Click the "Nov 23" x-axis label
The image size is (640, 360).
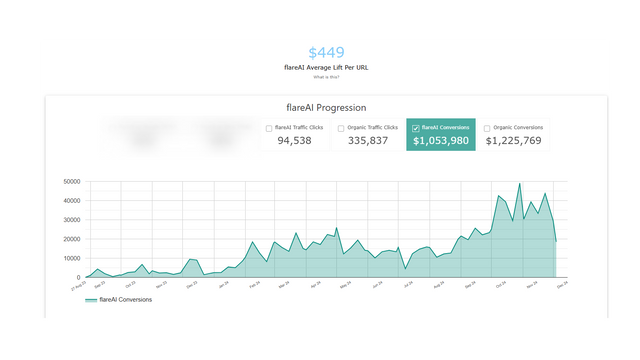162,285
